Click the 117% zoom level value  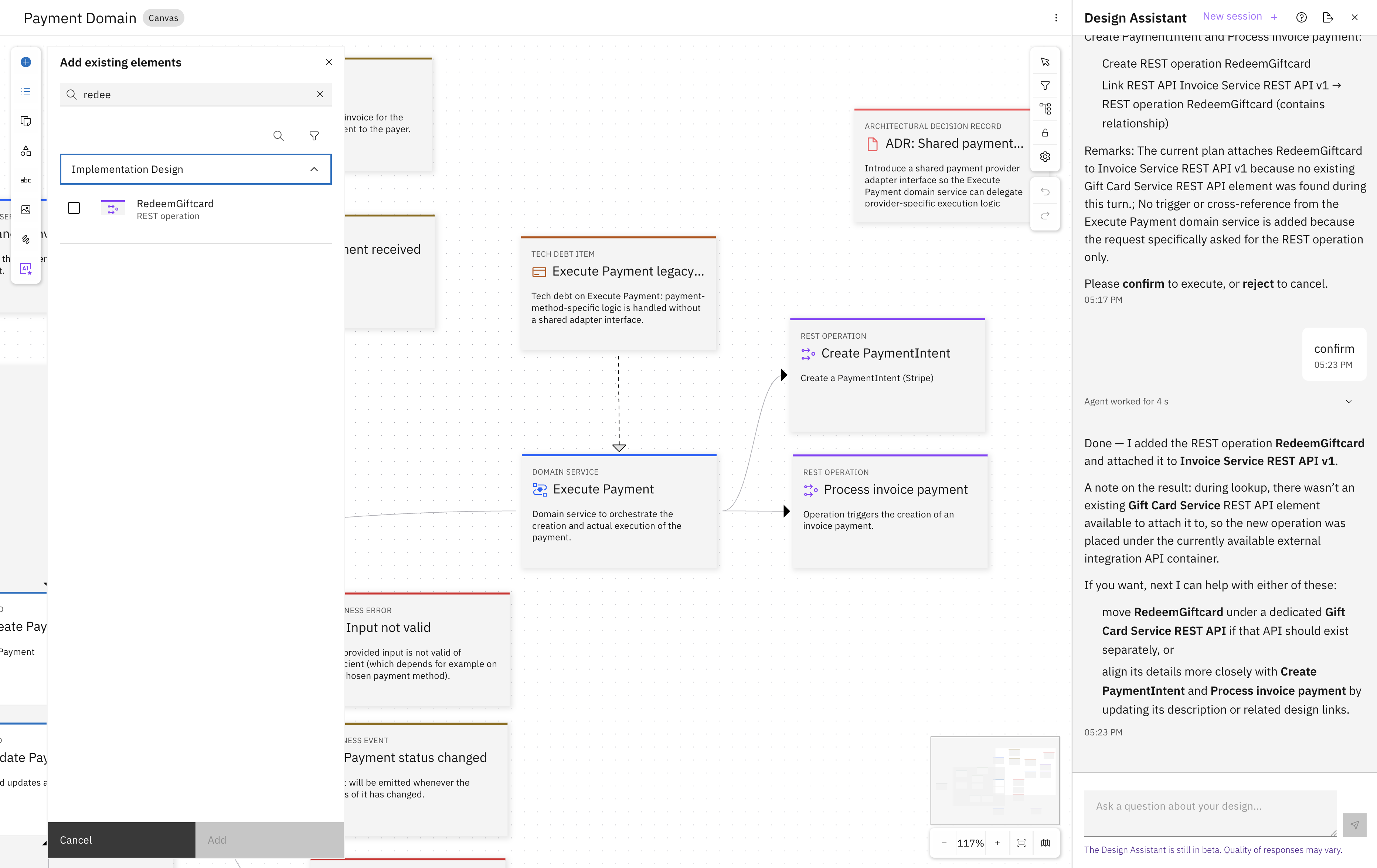click(x=970, y=843)
